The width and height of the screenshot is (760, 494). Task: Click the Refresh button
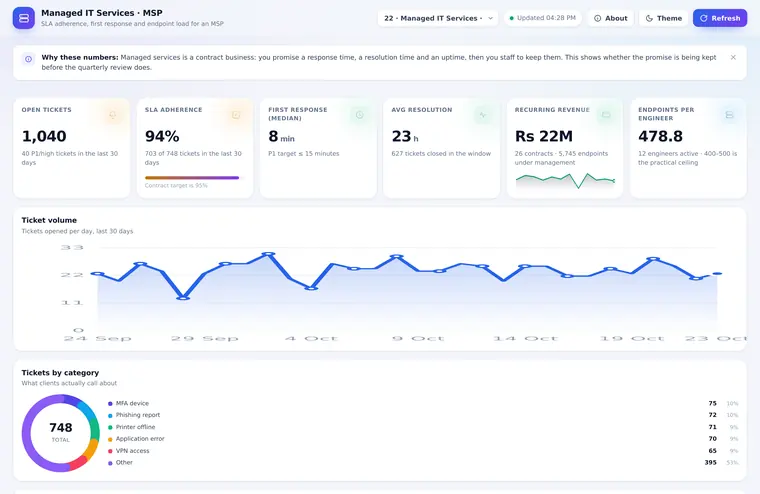point(720,18)
